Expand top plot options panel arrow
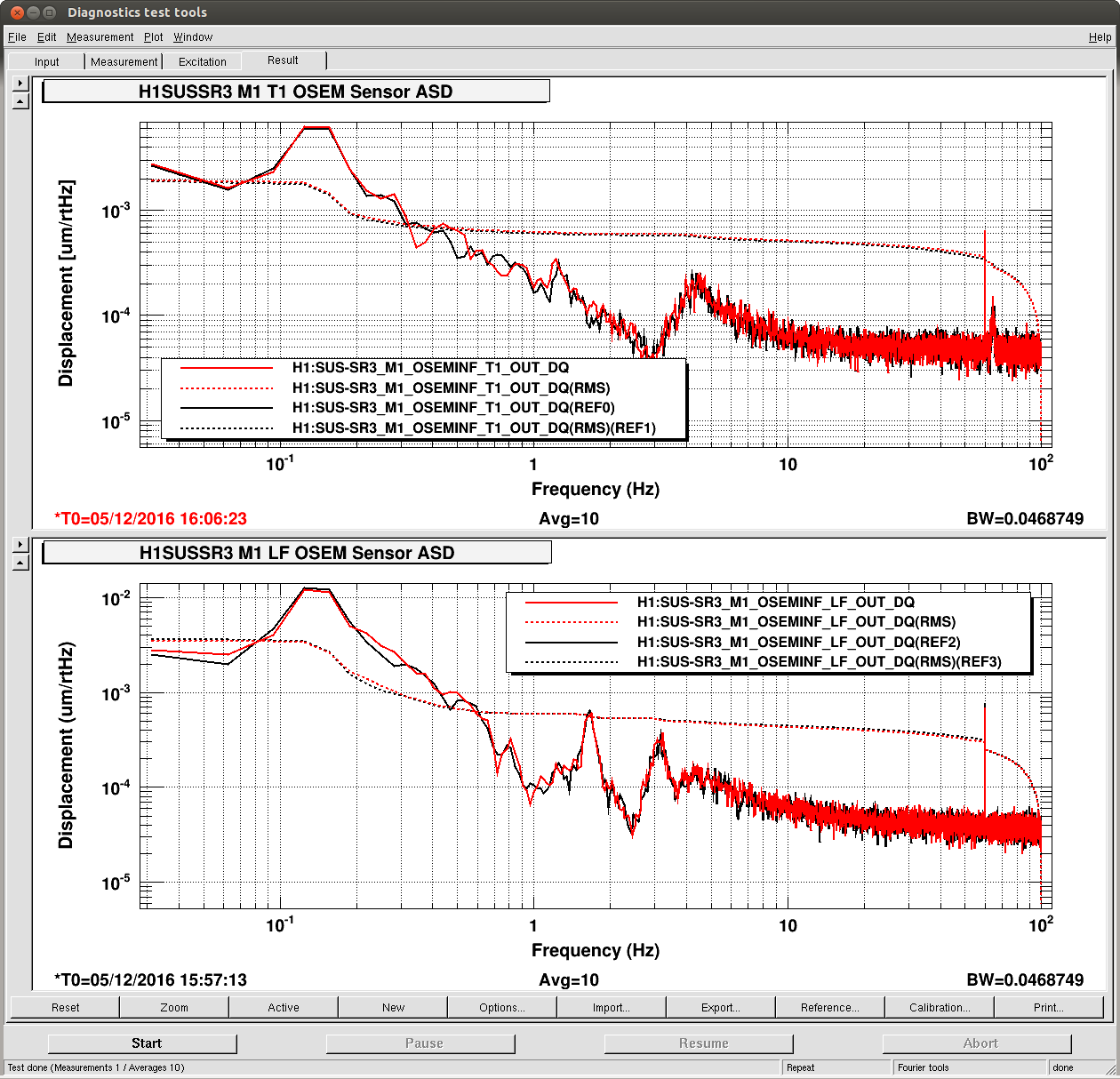1120x1079 pixels. pos(20,84)
